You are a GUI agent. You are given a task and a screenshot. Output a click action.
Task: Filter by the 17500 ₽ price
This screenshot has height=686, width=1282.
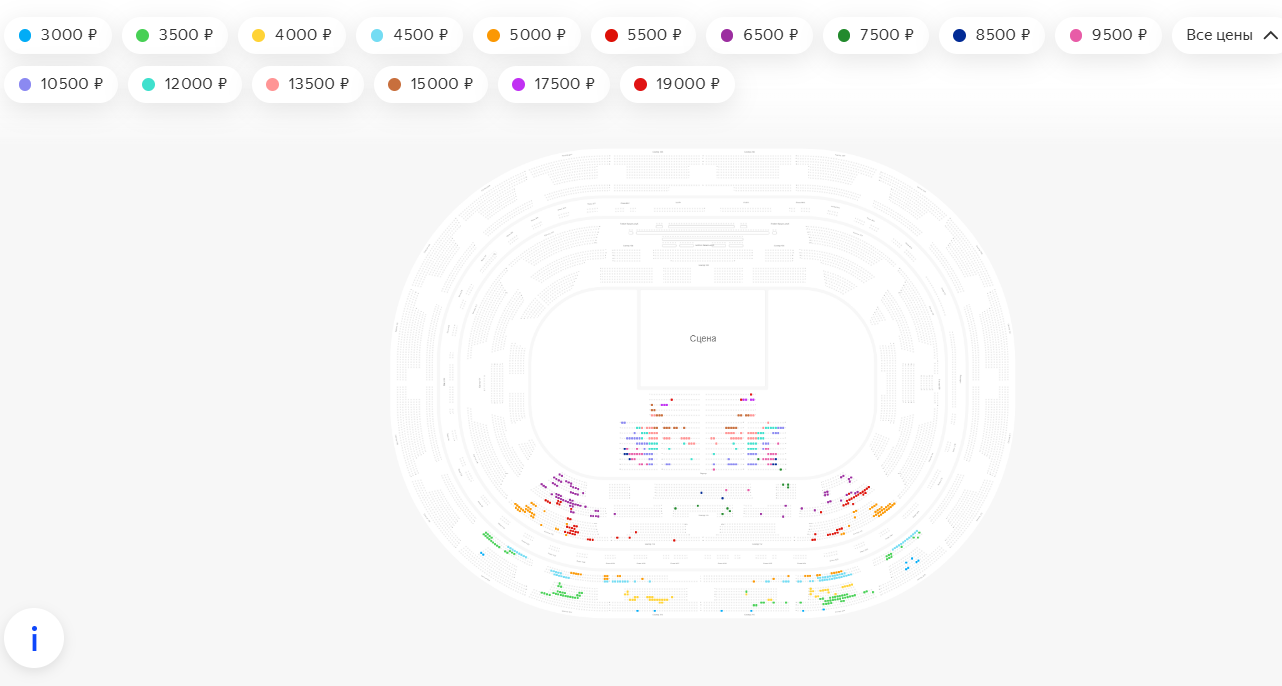pos(554,84)
